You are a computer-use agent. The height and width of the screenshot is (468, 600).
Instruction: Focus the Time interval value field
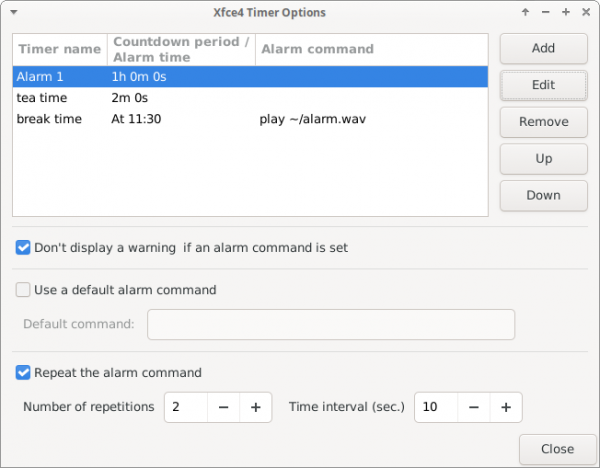pos(436,407)
